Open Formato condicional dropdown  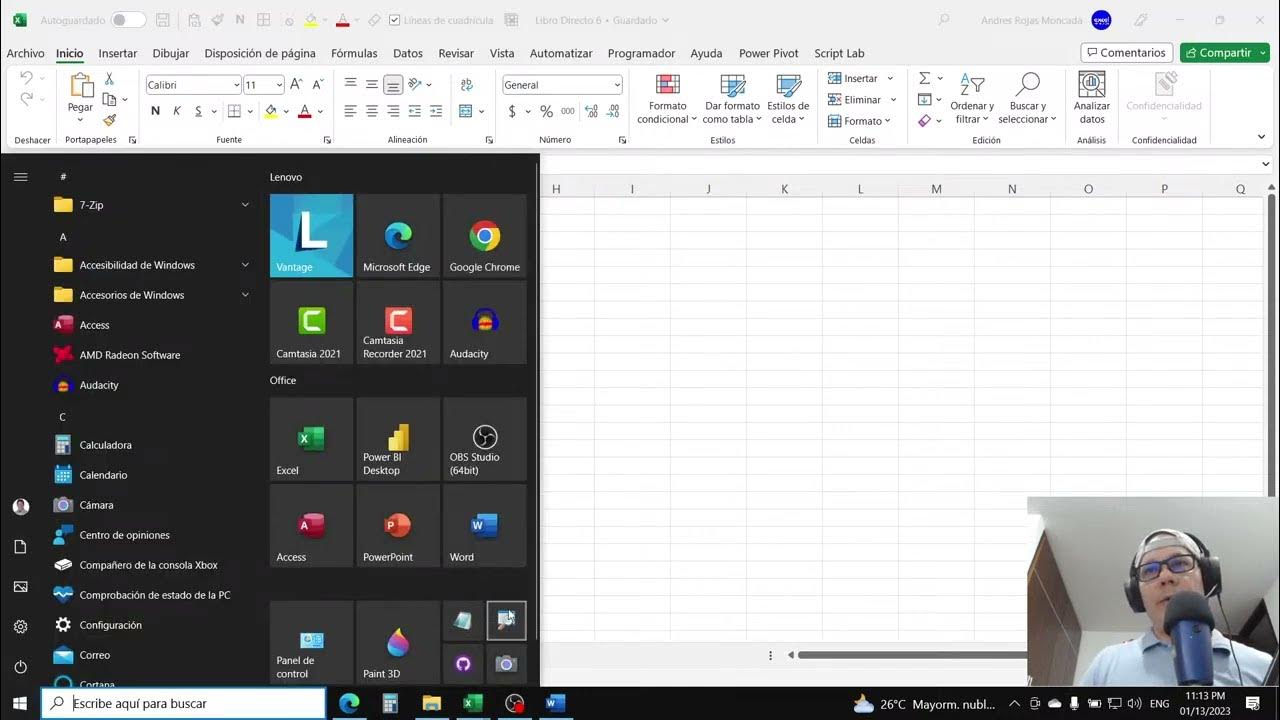[x=667, y=100]
